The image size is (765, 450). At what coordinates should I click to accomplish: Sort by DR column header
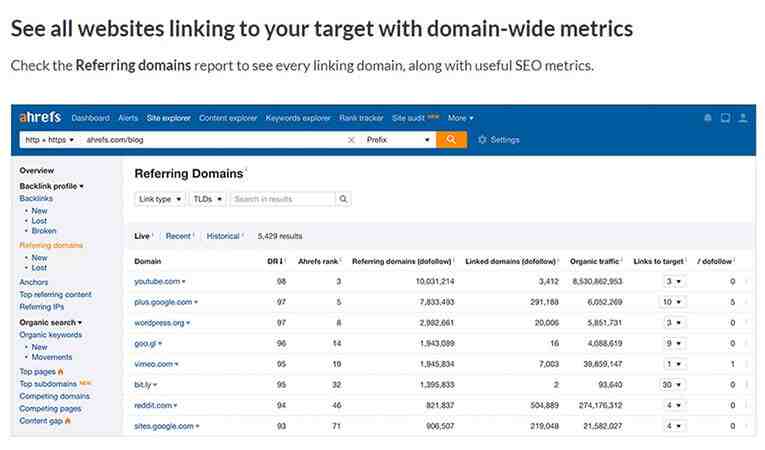point(277,261)
